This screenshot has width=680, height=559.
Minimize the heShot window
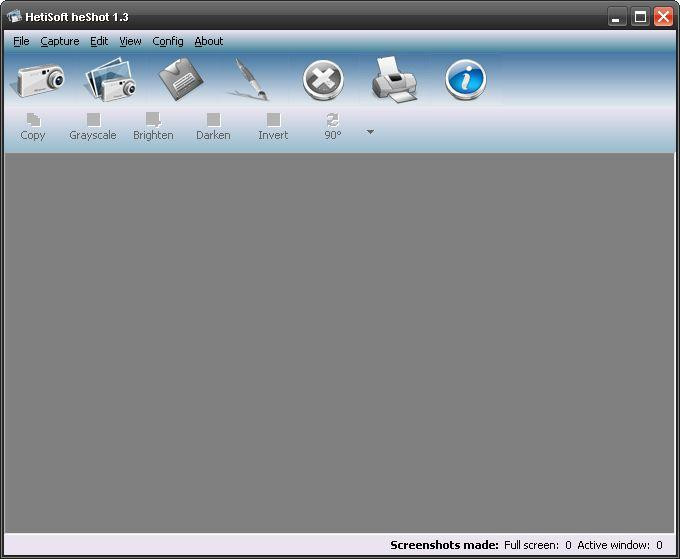(x=616, y=17)
